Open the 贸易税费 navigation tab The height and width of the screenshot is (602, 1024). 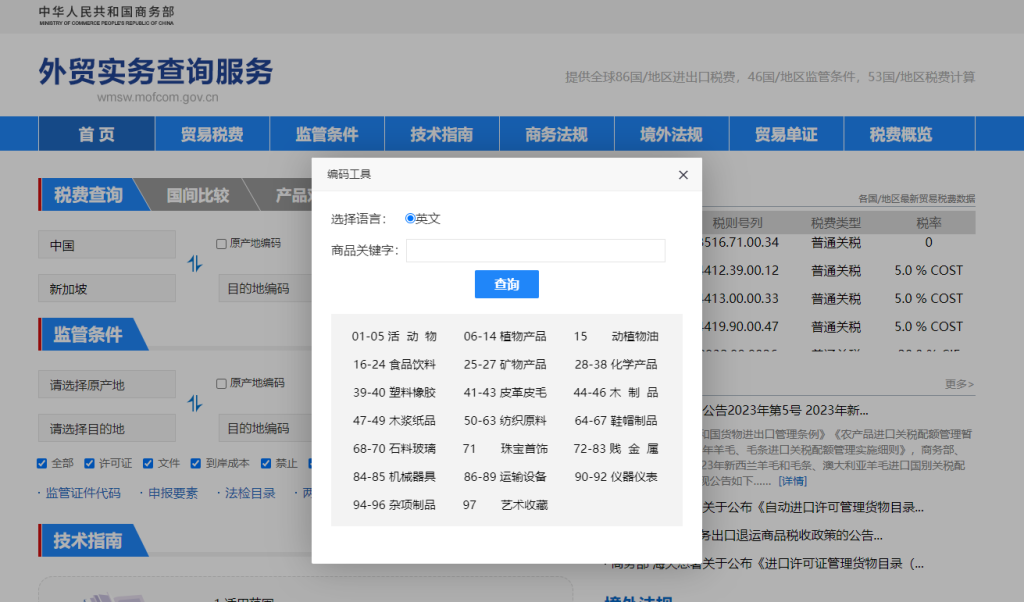[x=212, y=134]
